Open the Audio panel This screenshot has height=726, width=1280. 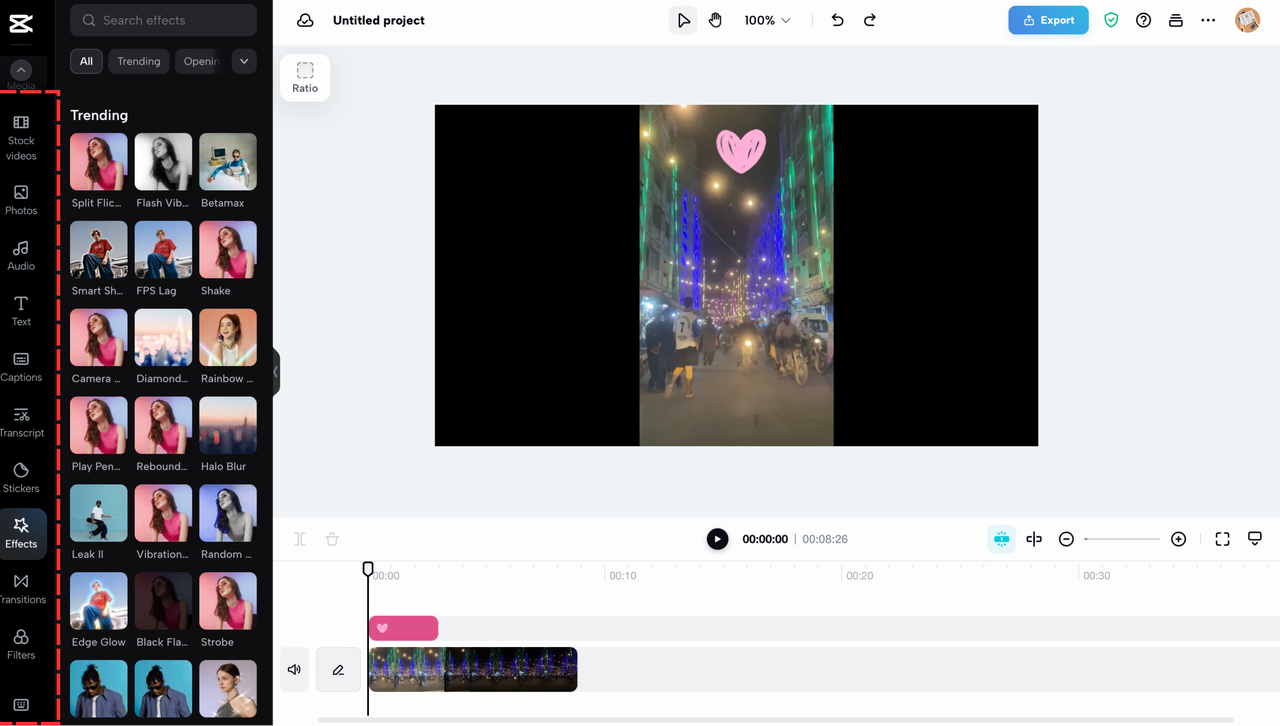pos(20,256)
